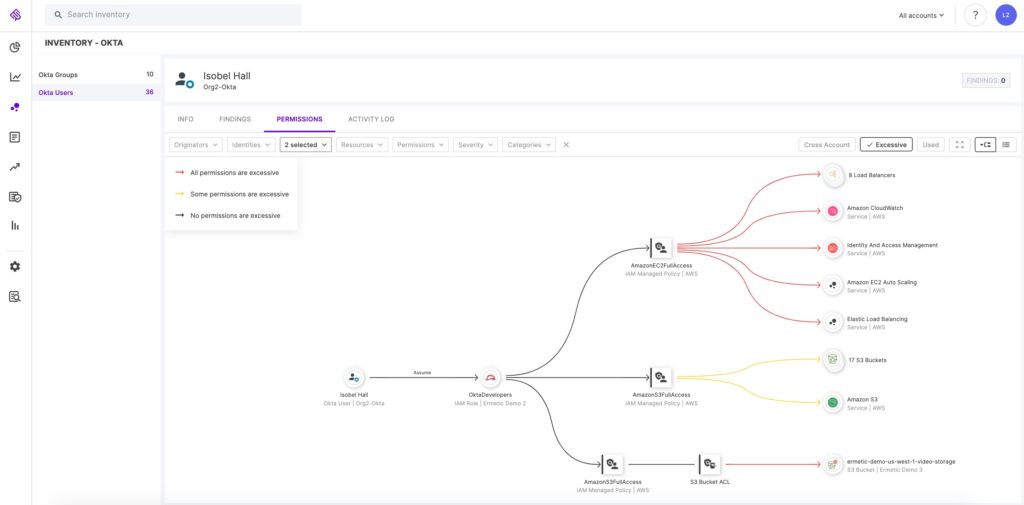Click the 8 Load Balancers node icon
This screenshot has width=1024, height=505.
coord(833,174)
